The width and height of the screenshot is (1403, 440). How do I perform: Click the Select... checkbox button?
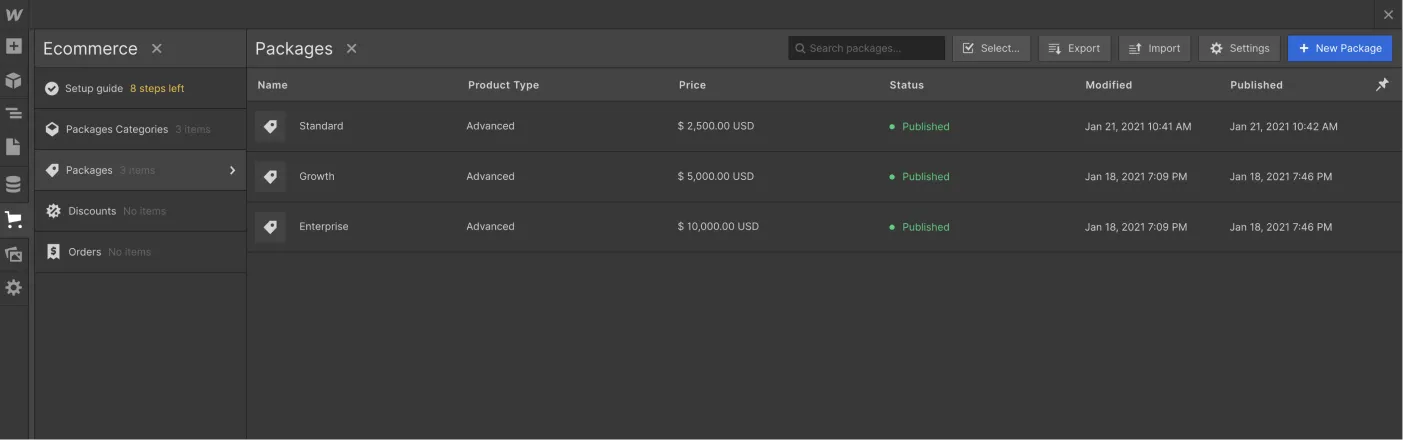(x=991, y=48)
